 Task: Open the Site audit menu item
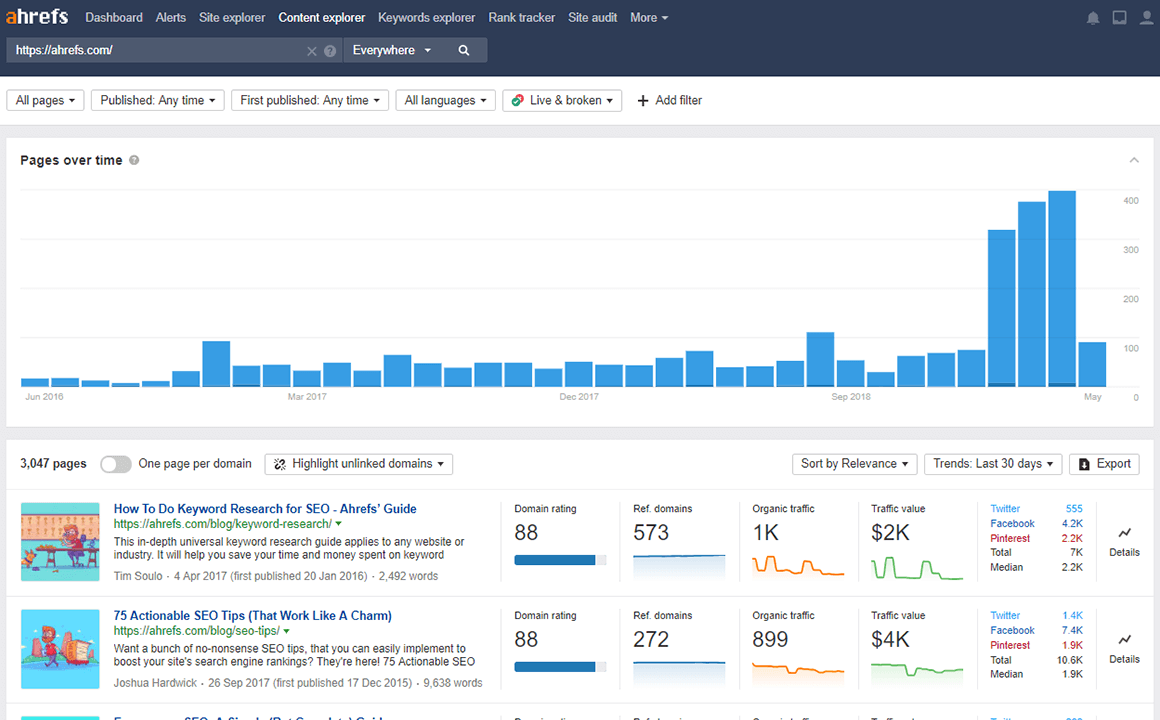[593, 18]
